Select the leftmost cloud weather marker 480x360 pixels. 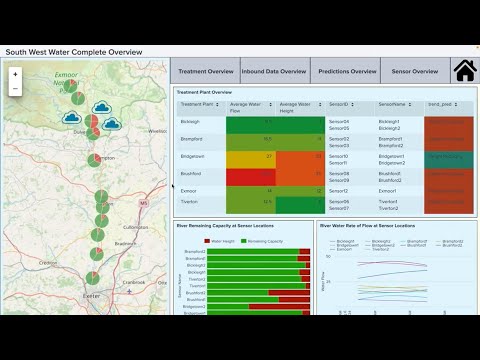pos(72,117)
